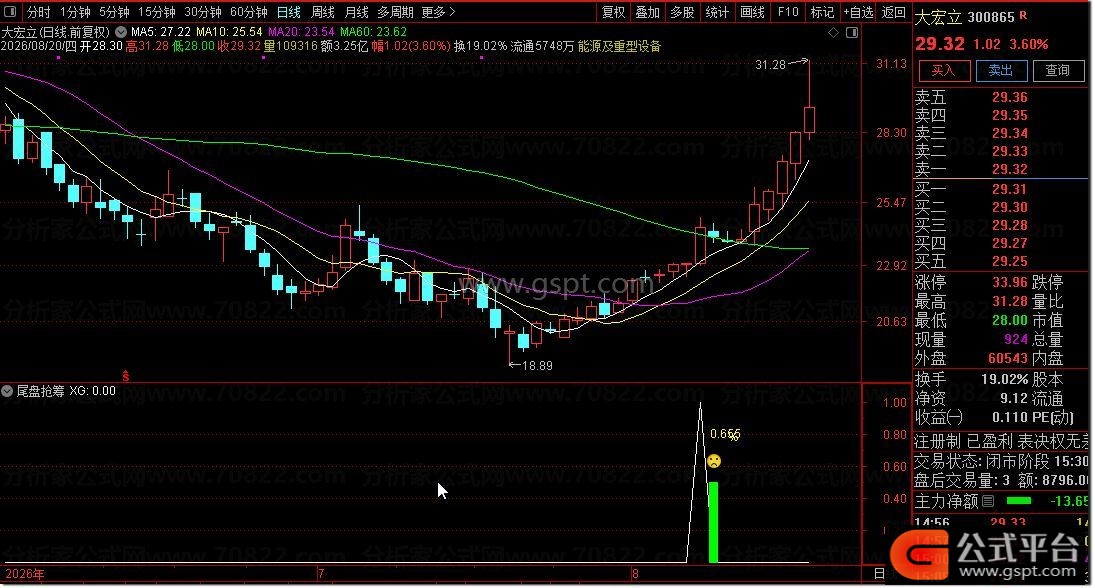The image size is (1095, 588).
Task: Click the green 主力净额 bar indicator
Action: point(1019,501)
